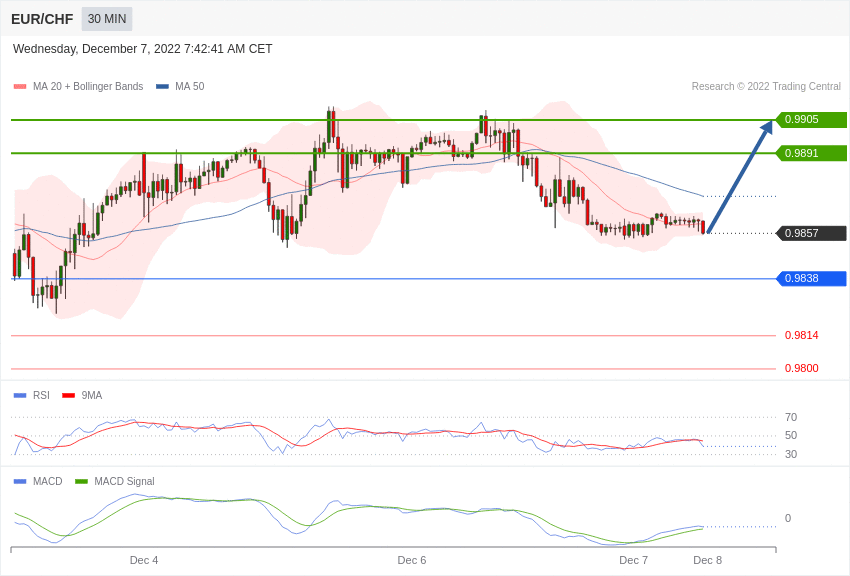Click the red 9MA legend swatch
The height and width of the screenshot is (576, 850).
69,396
